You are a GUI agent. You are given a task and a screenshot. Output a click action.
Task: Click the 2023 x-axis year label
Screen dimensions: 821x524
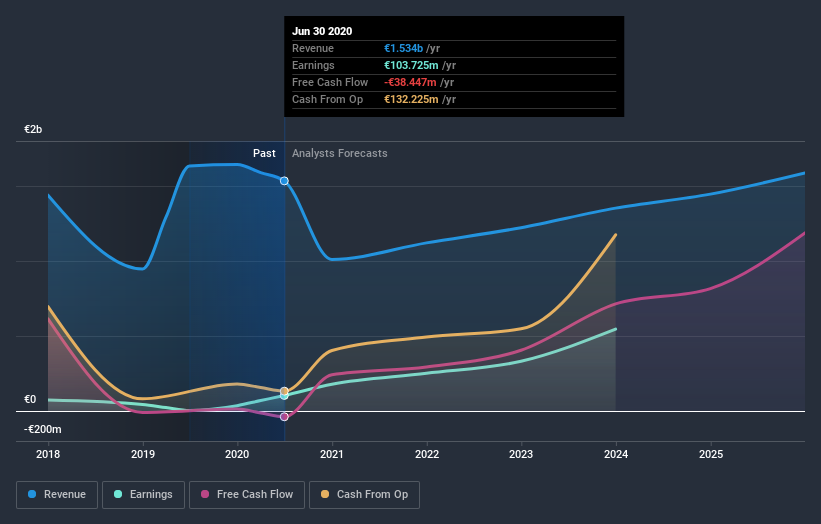[521, 454]
